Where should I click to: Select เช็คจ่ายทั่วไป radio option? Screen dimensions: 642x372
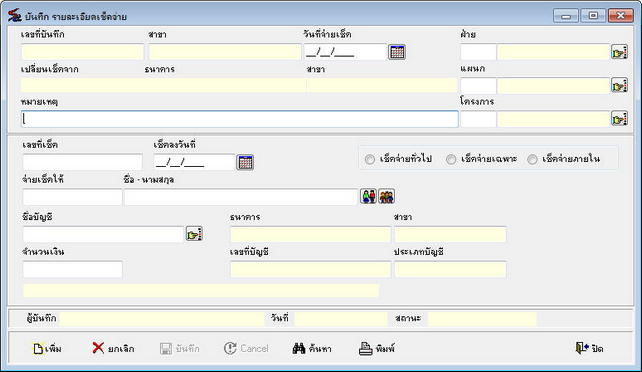tap(370, 159)
